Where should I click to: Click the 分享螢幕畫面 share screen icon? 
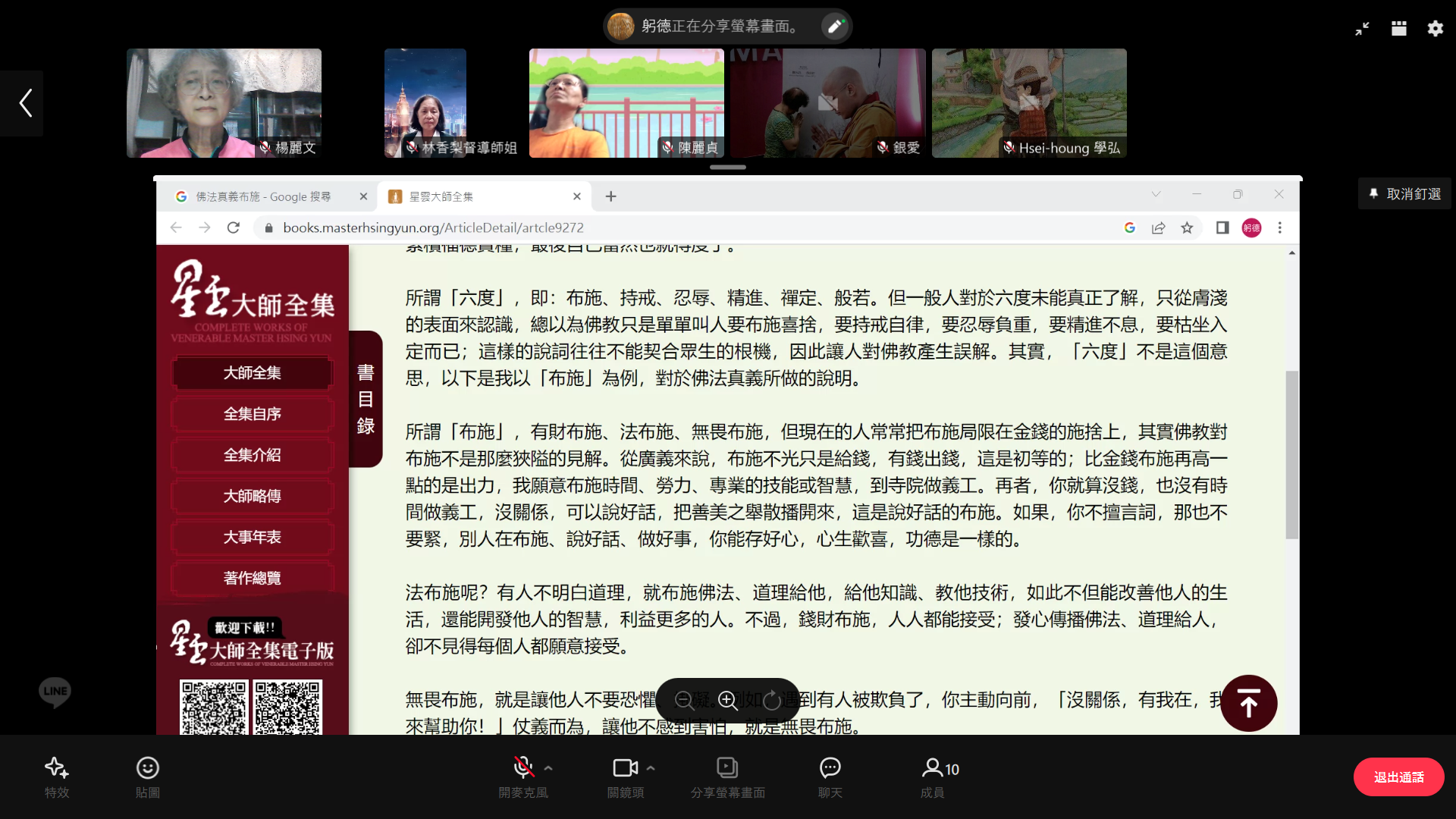click(727, 768)
